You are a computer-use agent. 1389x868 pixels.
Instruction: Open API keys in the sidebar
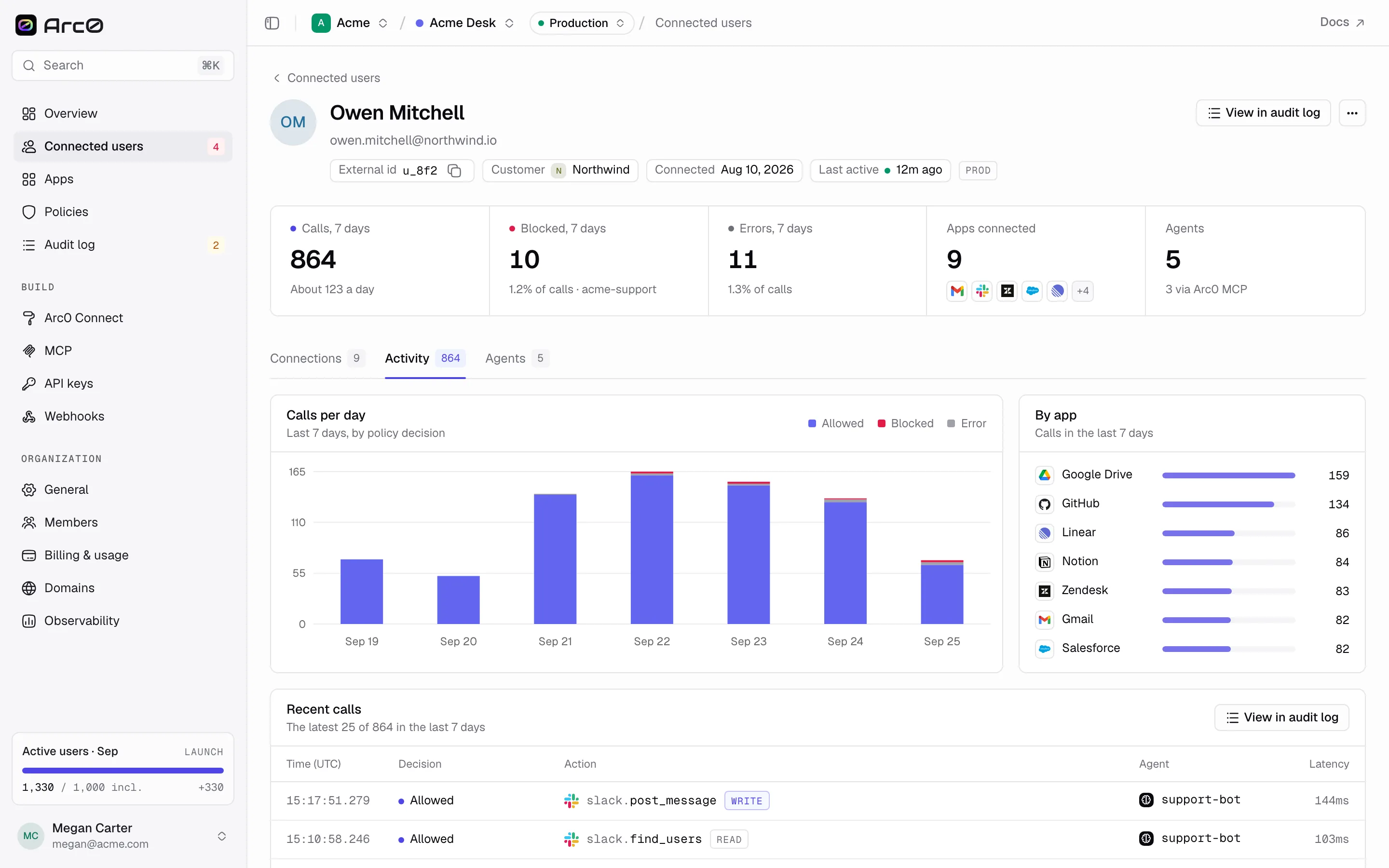point(123,383)
